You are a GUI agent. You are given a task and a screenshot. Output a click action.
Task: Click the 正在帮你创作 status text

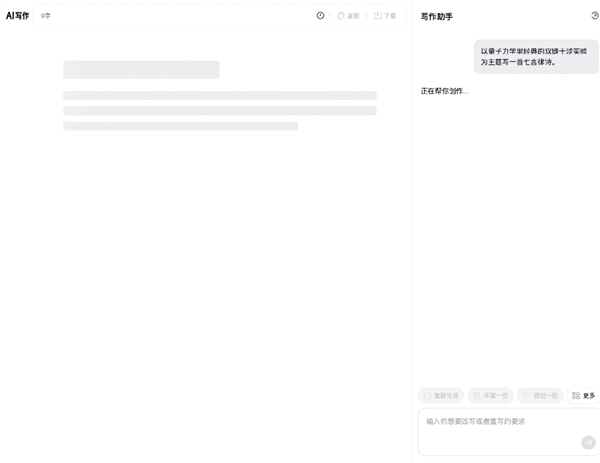[x=444, y=91]
